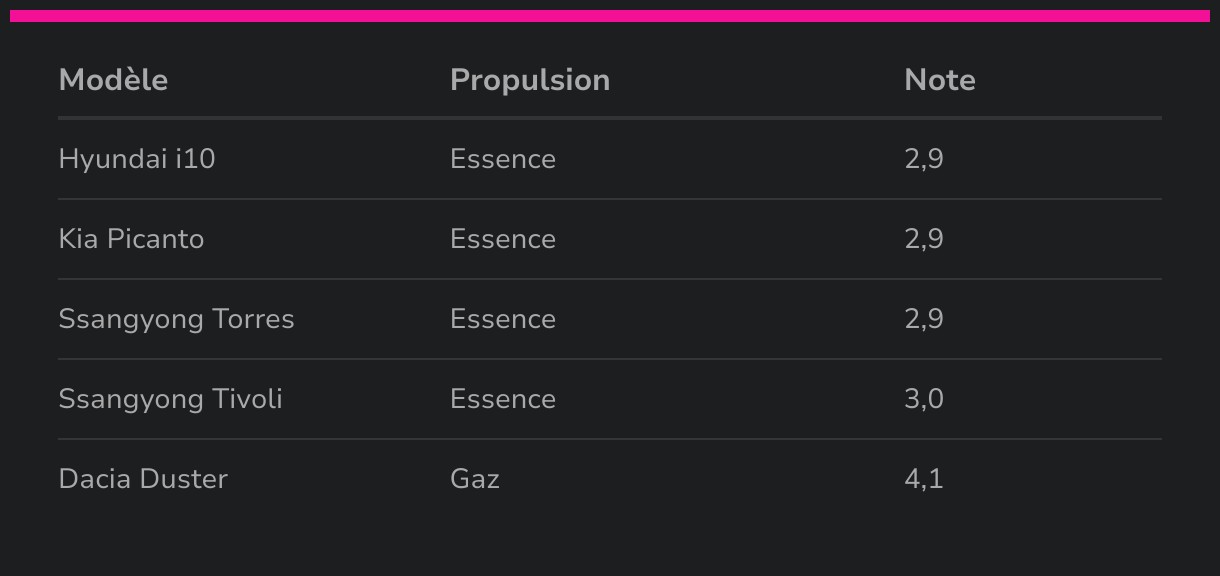Sort by the Propulsion column header

(530, 80)
